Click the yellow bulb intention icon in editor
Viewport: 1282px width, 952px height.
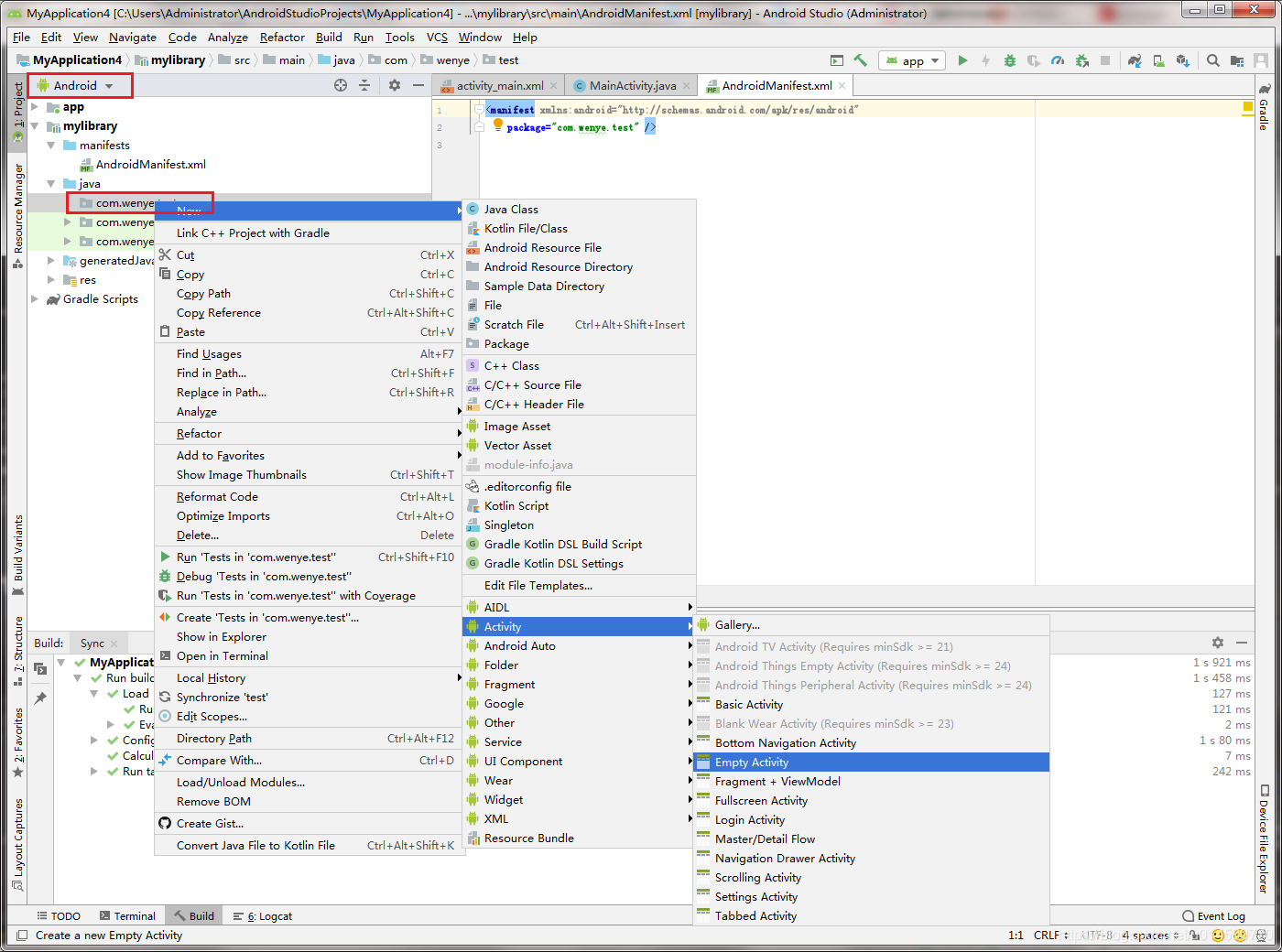[498, 124]
